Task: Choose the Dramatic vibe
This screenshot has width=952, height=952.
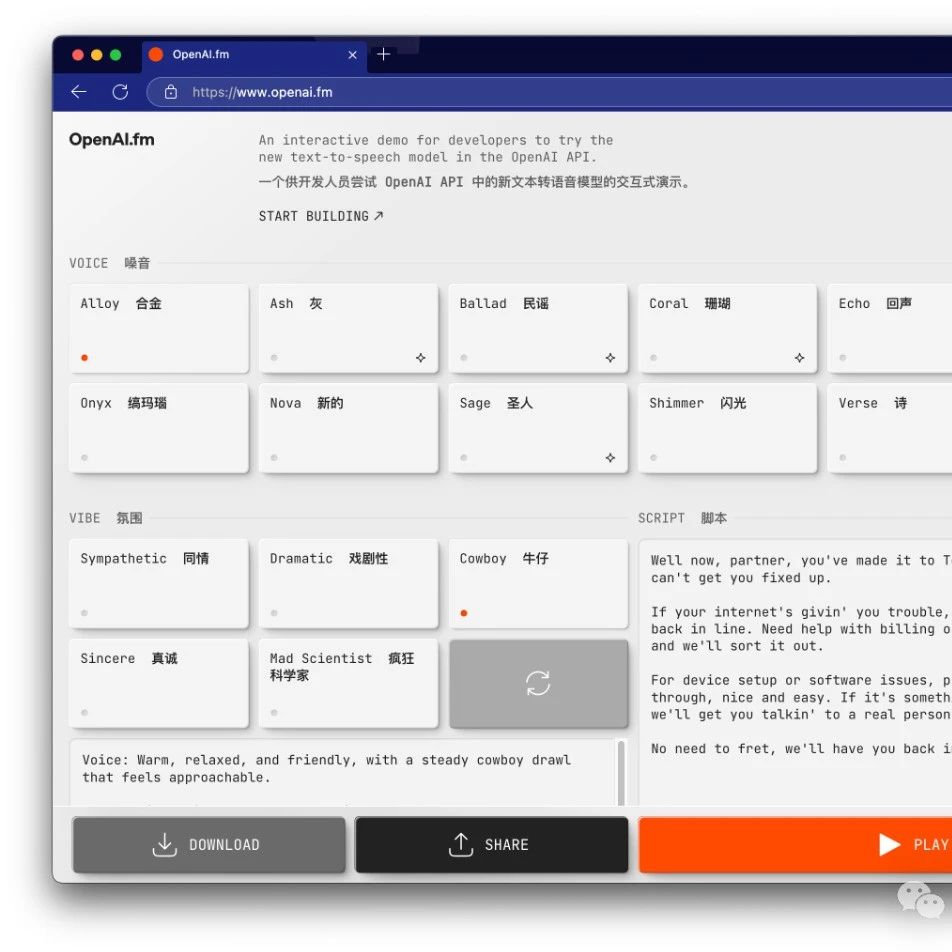Action: point(348,583)
